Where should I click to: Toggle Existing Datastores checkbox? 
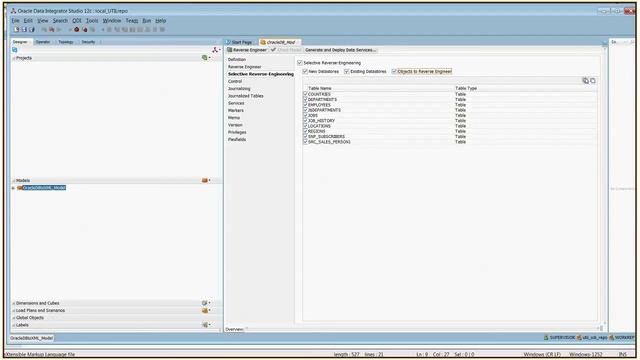click(347, 71)
